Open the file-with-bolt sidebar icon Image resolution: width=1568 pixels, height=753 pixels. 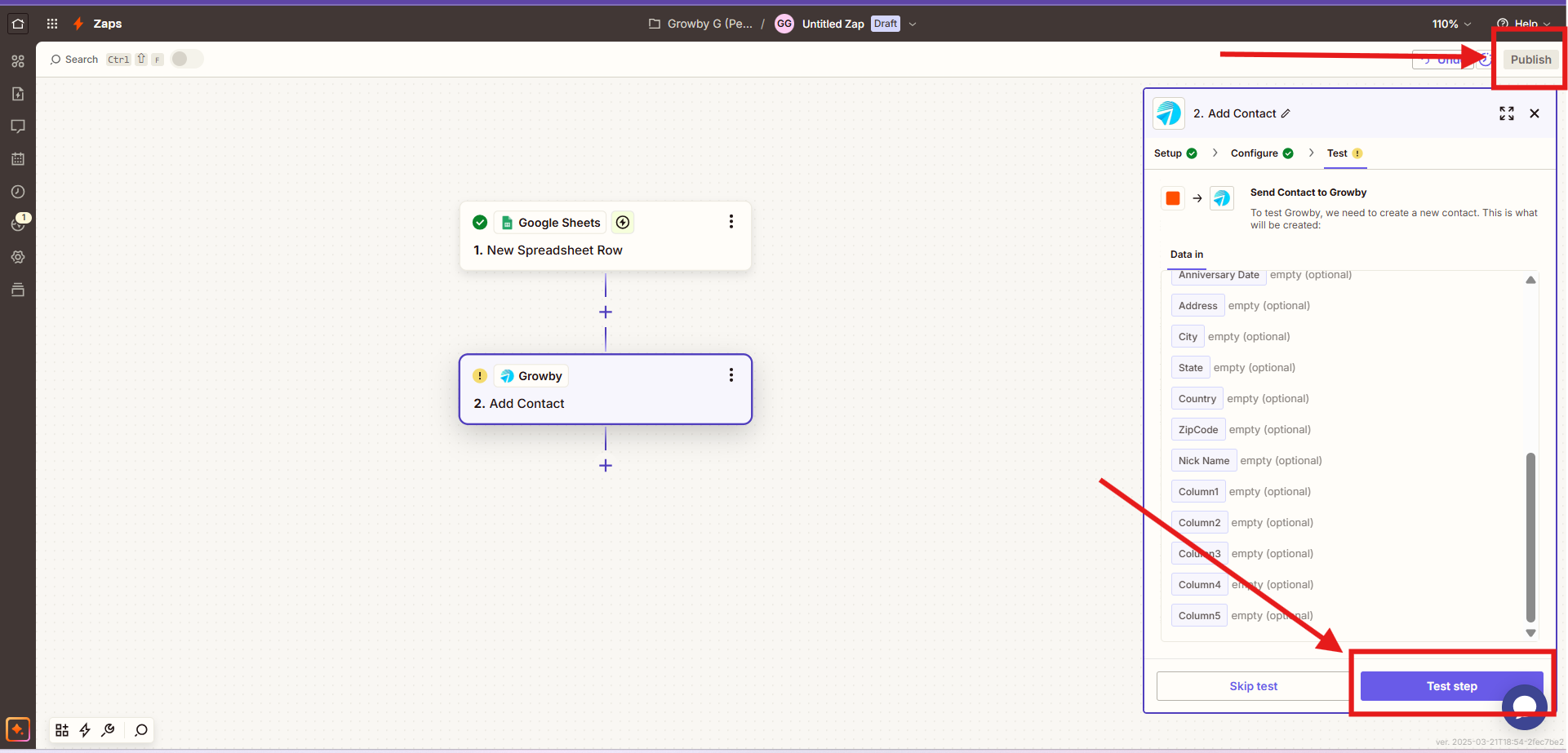pyautogui.click(x=18, y=94)
